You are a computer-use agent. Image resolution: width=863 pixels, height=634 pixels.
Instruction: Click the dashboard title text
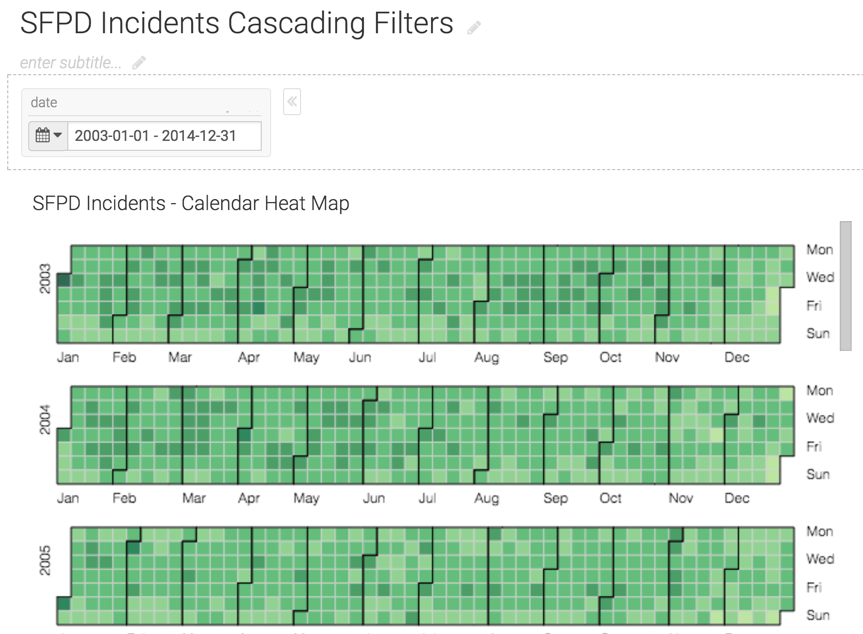coord(236,24)
